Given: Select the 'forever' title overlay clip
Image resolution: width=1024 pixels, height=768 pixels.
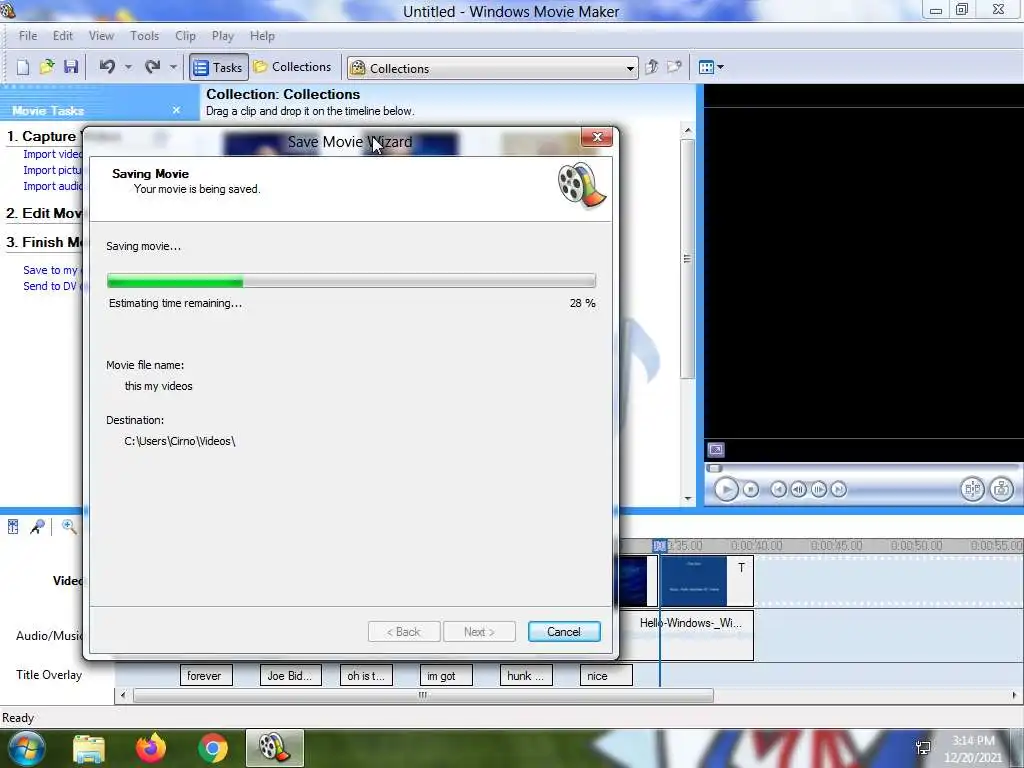Looking at the screenshot, I should (x=206, y=676).
